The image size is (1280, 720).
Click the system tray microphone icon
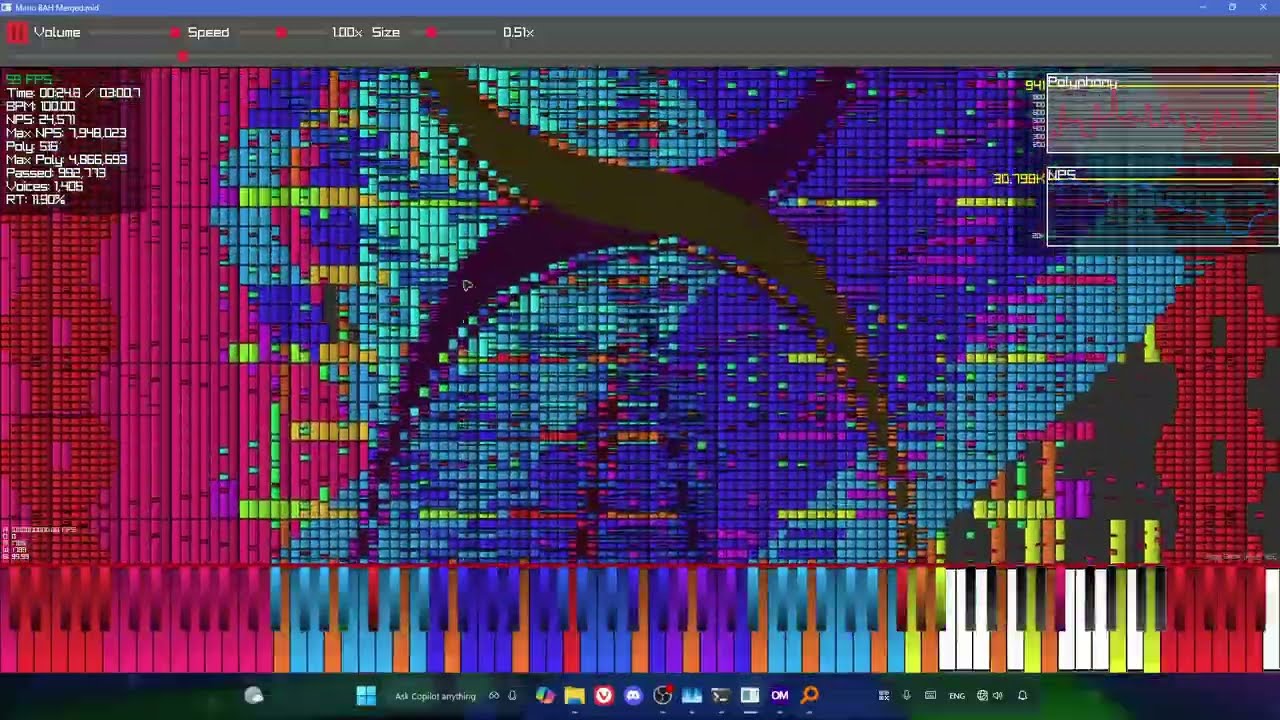tap(906, 696)
